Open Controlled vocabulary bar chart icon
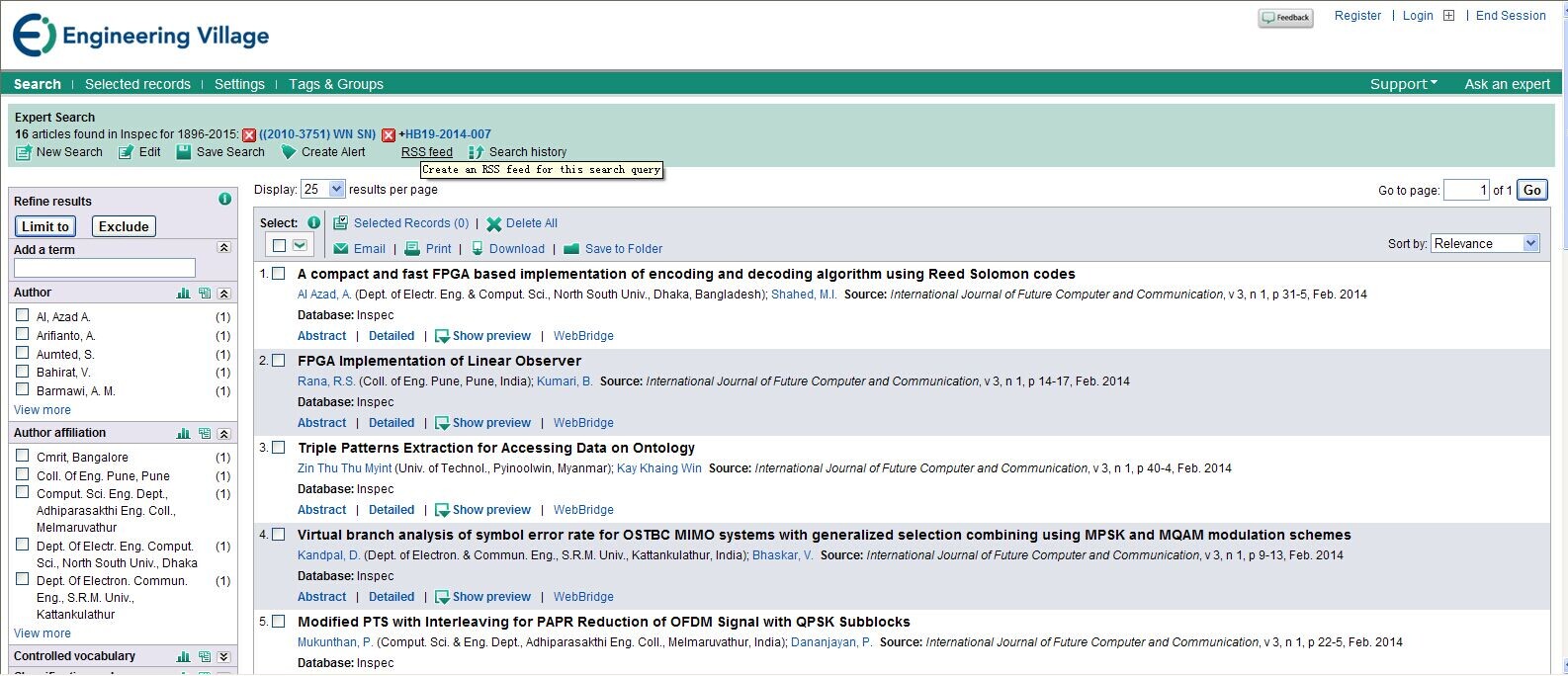Image resolution: width=1568 pixels, height=676 pixels. click(183, 656)
